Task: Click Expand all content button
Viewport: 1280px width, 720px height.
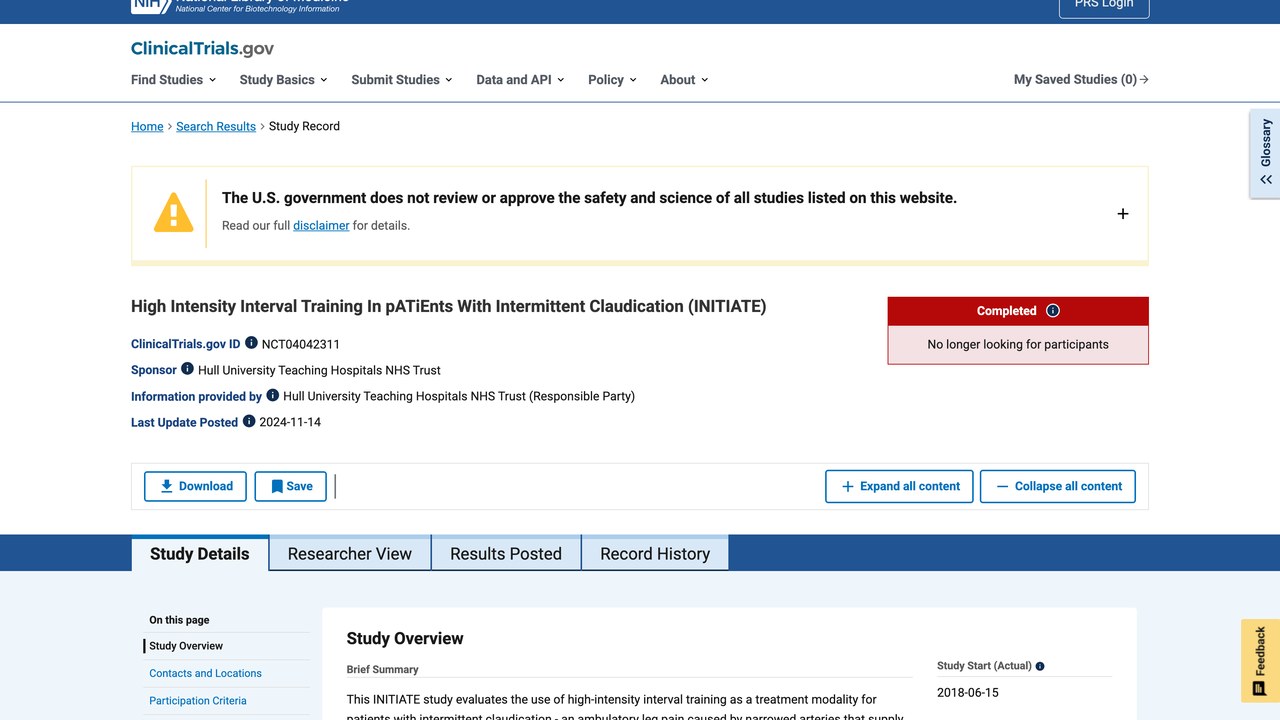Action: [899, 486]
